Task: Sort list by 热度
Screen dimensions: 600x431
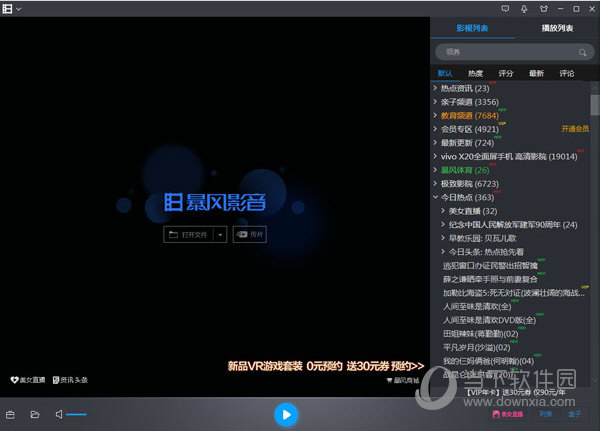Action: pyautogui.click(x=476, y=73)
